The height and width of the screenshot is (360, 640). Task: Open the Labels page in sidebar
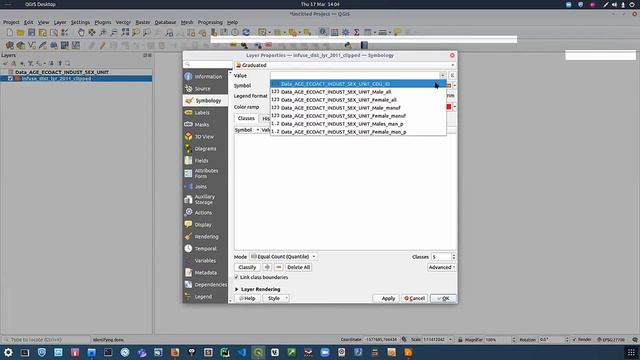(x=205, y=113)
